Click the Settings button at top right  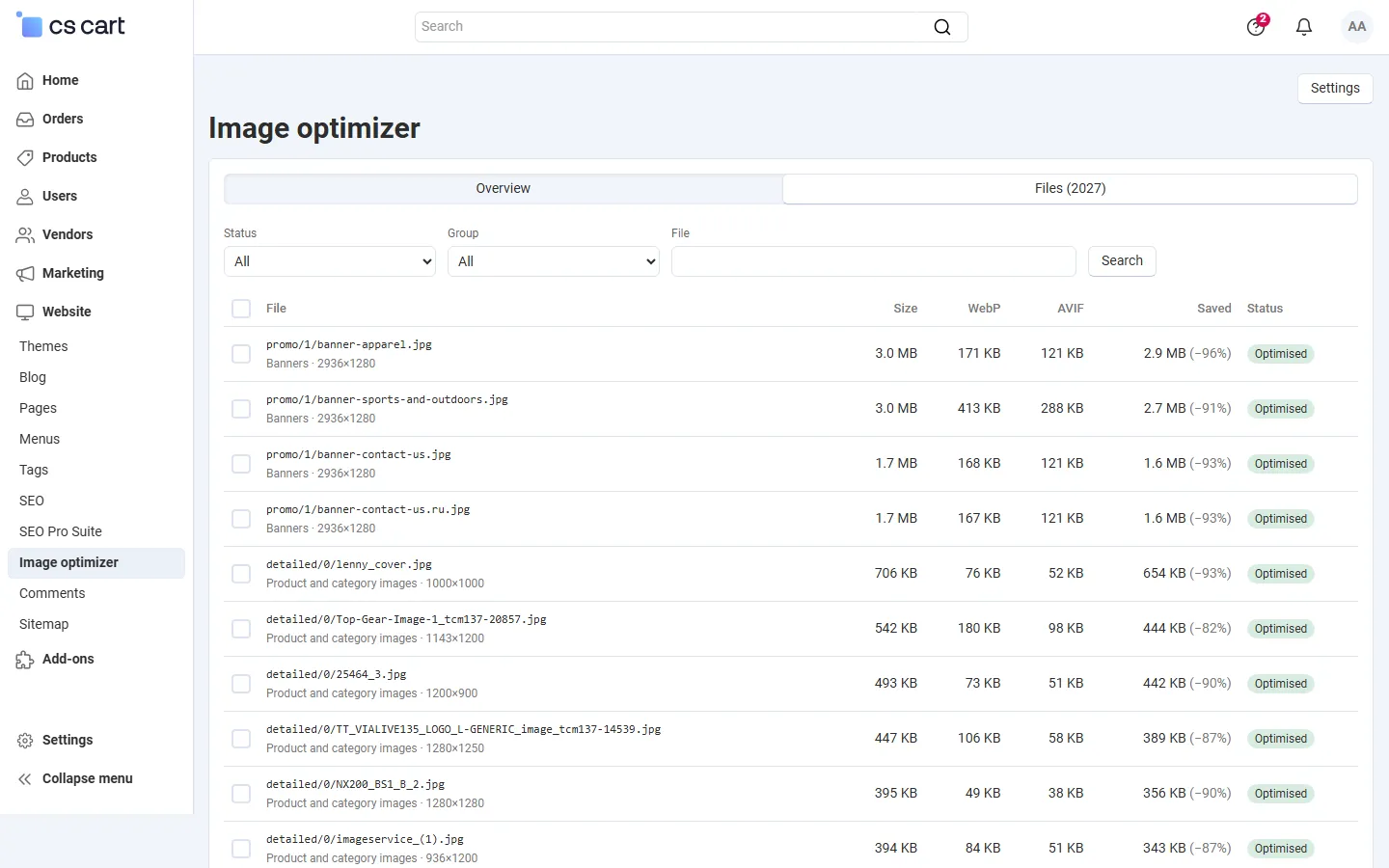click(x=1335, y=89)
